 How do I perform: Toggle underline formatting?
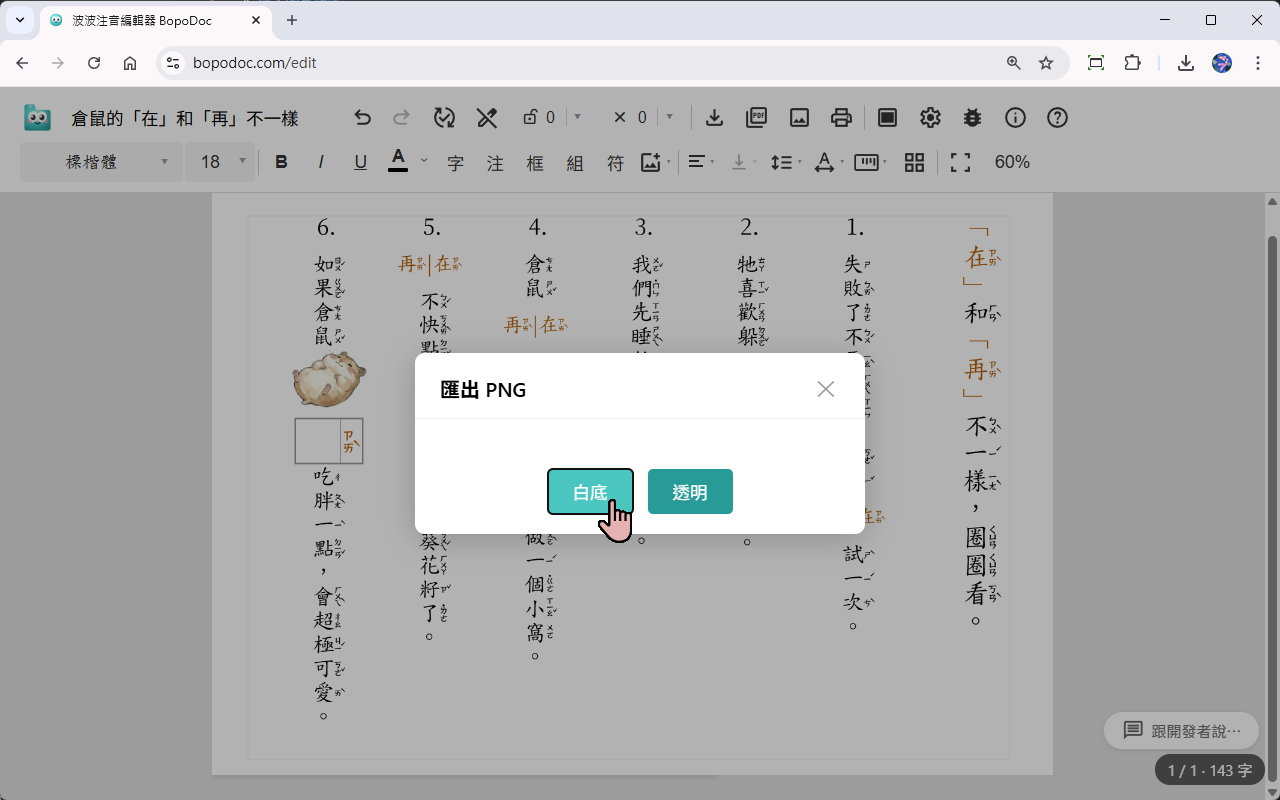click(360, 161)
